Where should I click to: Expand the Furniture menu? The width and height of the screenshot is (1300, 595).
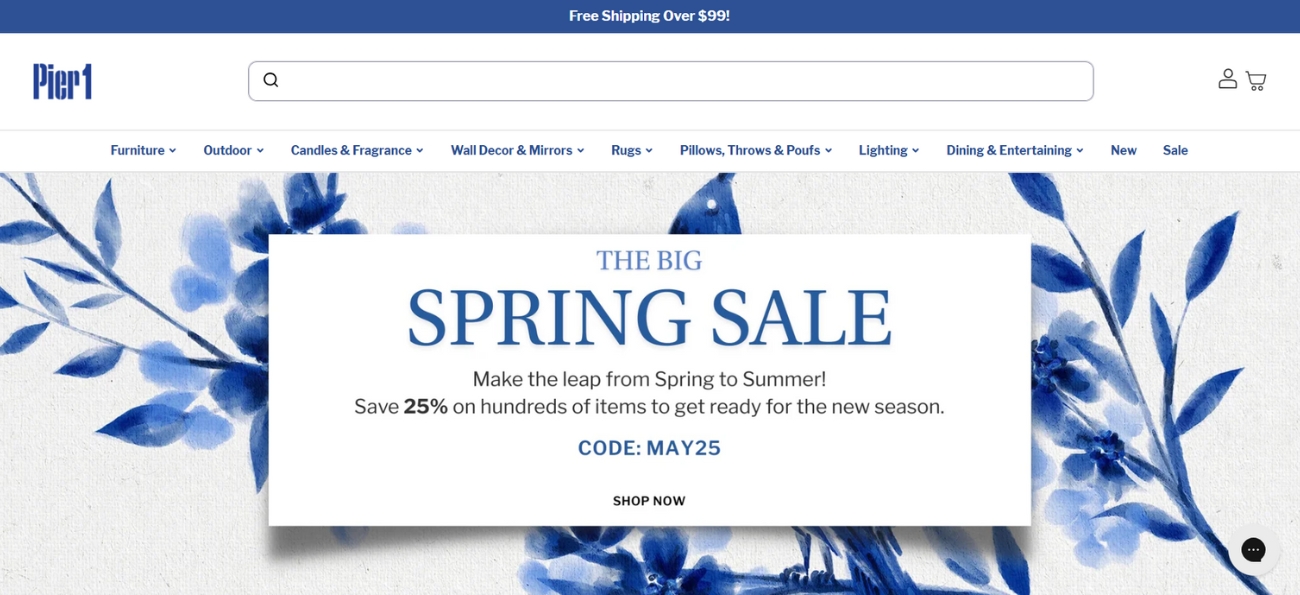143,150
